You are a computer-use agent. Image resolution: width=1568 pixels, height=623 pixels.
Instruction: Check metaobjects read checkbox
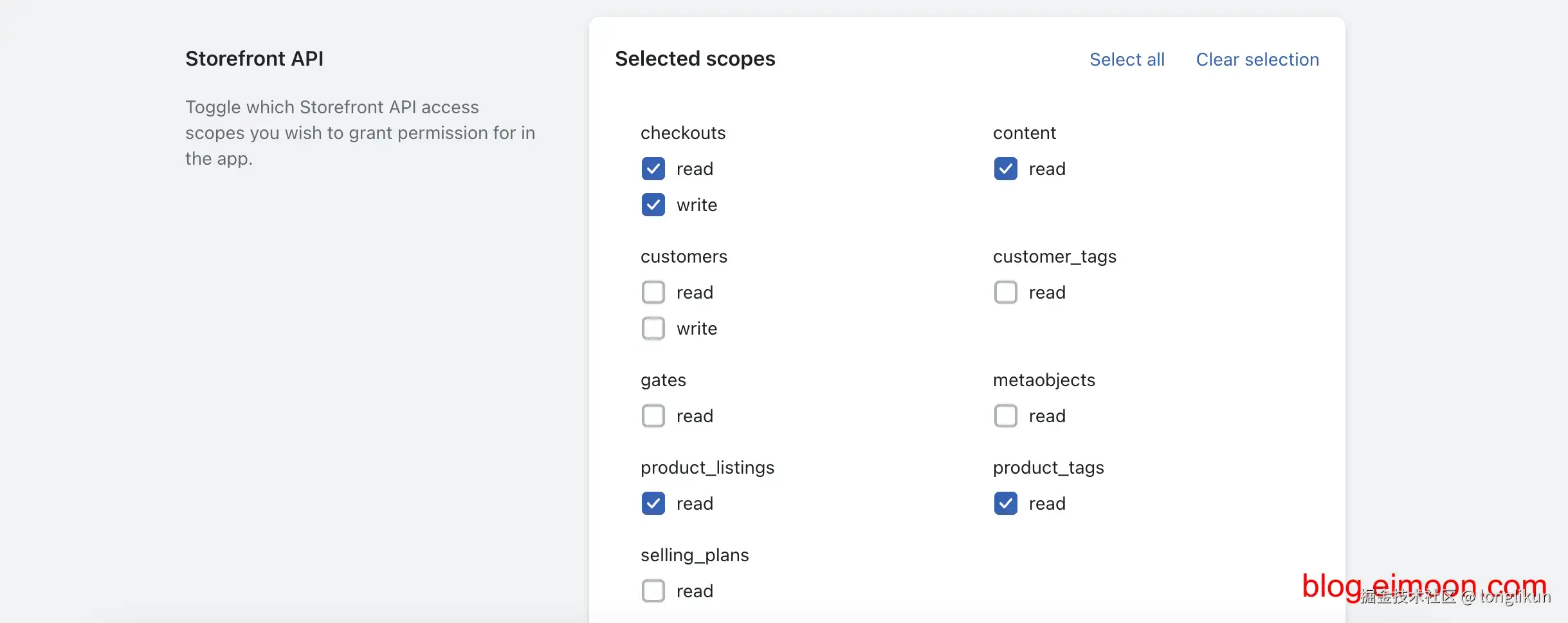1005,416
